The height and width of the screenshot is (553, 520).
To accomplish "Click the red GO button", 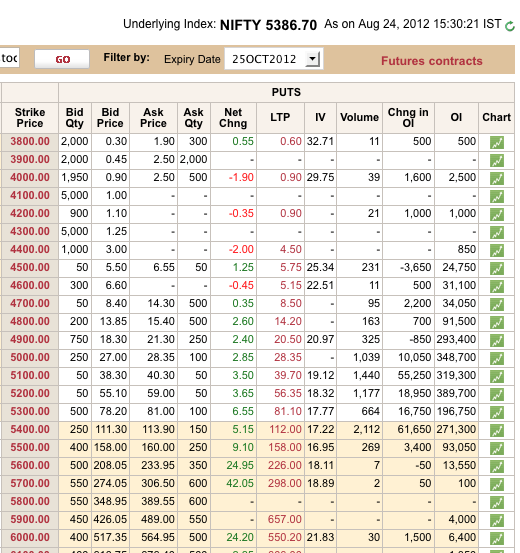I will [x=62, y=59].
